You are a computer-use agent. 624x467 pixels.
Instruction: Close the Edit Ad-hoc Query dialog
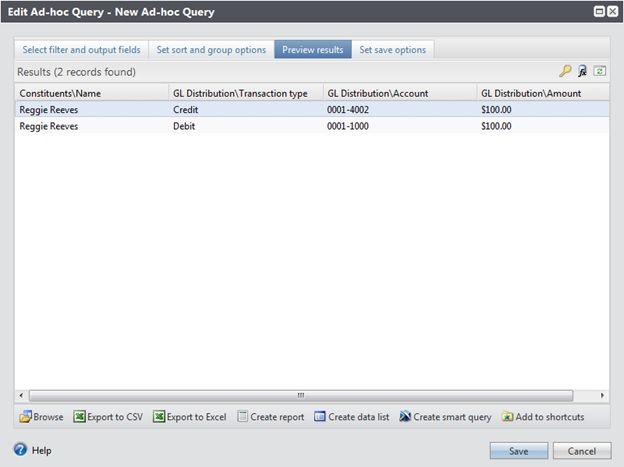tap(612, 11)
